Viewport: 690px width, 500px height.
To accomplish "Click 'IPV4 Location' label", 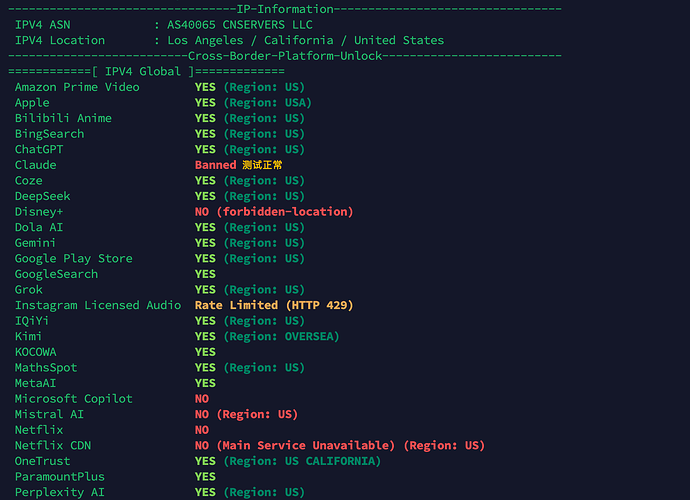I will pyautogui.click(x=60, y=40).
